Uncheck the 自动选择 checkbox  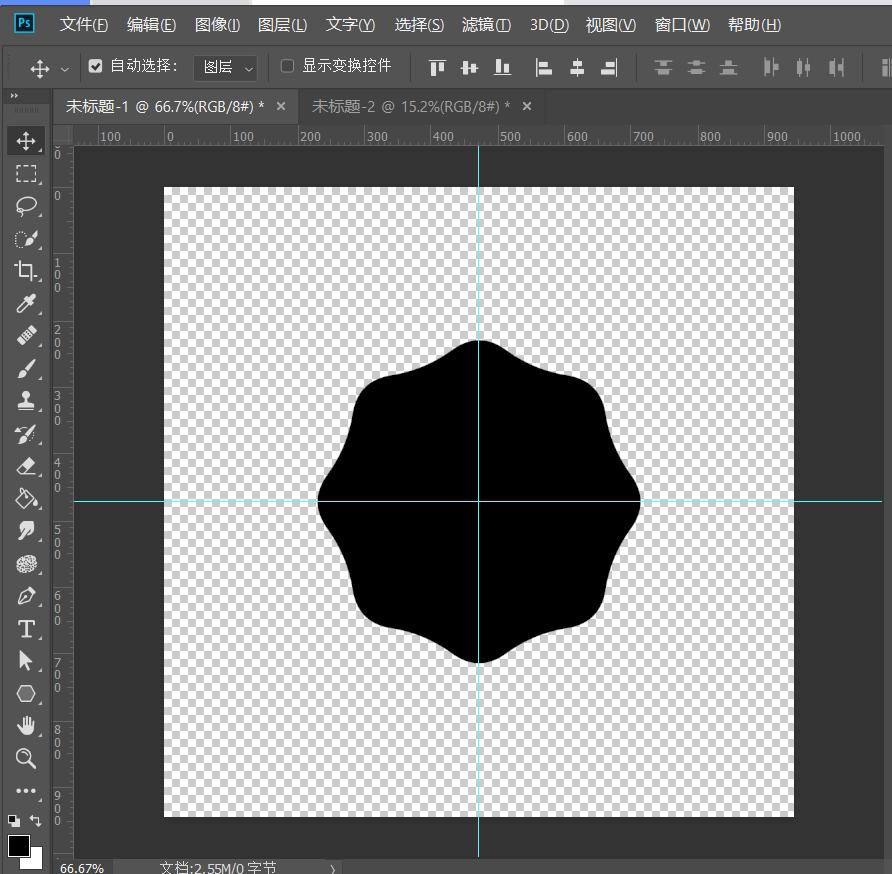pos(96,66)
